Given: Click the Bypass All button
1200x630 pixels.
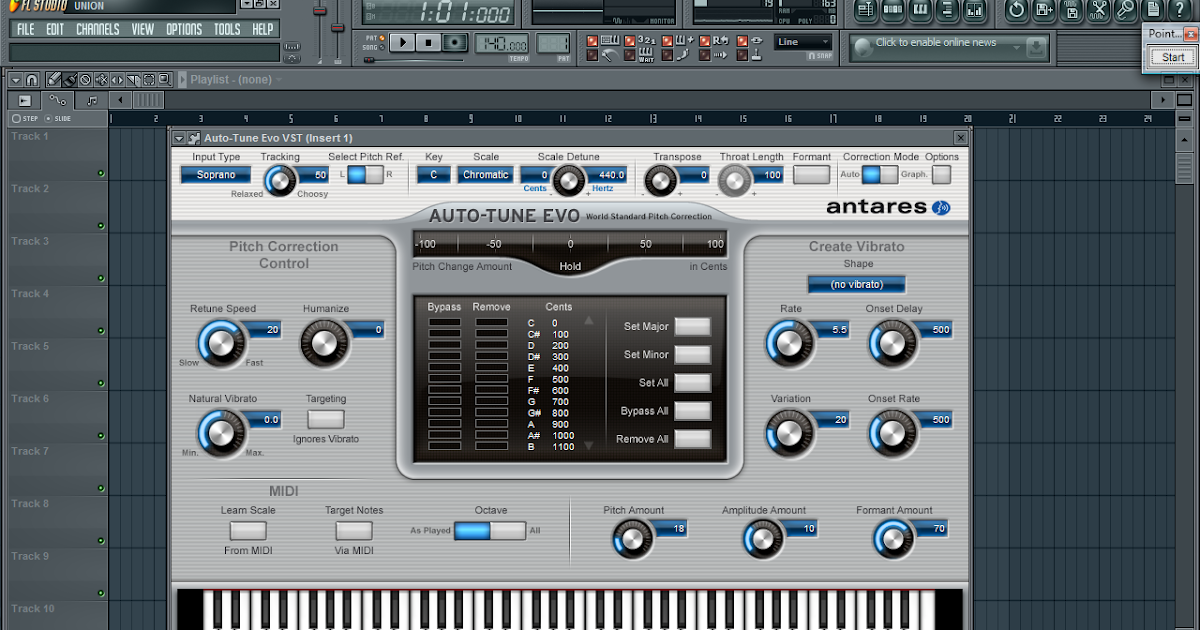Looking at the screenshot, I should (x=693, y=411).
